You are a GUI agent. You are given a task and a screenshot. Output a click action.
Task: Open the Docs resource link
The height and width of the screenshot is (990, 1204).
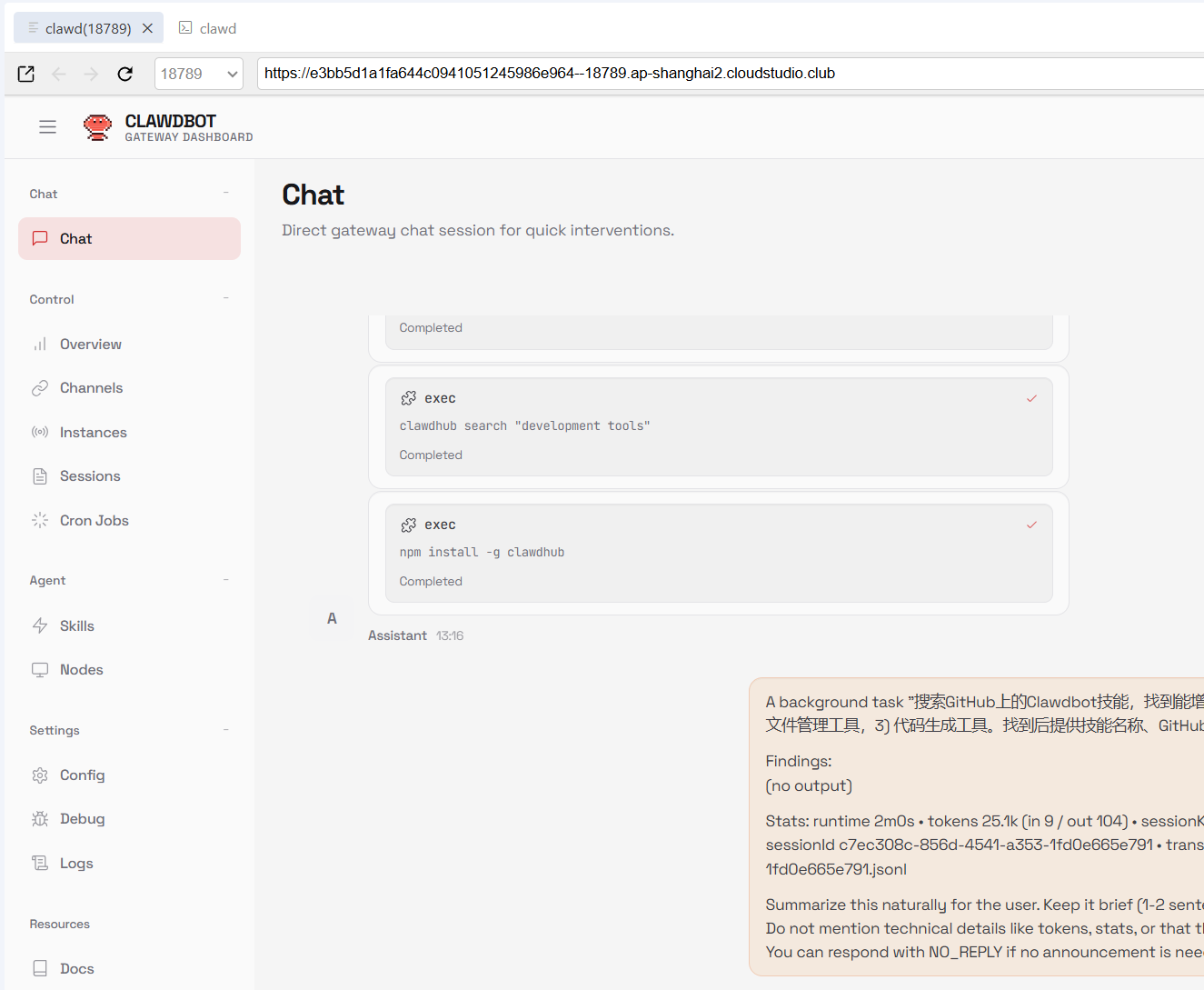[x=129, y=969]
